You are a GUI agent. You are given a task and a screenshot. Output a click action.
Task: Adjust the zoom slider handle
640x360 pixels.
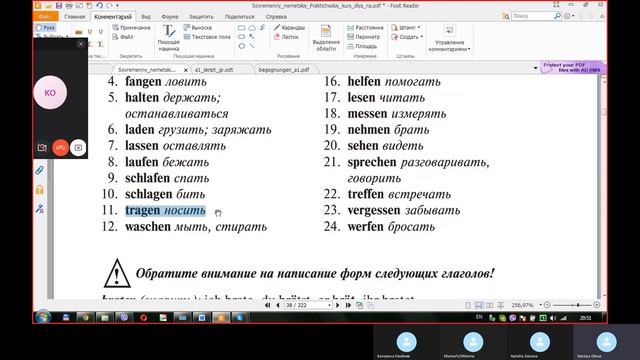[578, 305]
